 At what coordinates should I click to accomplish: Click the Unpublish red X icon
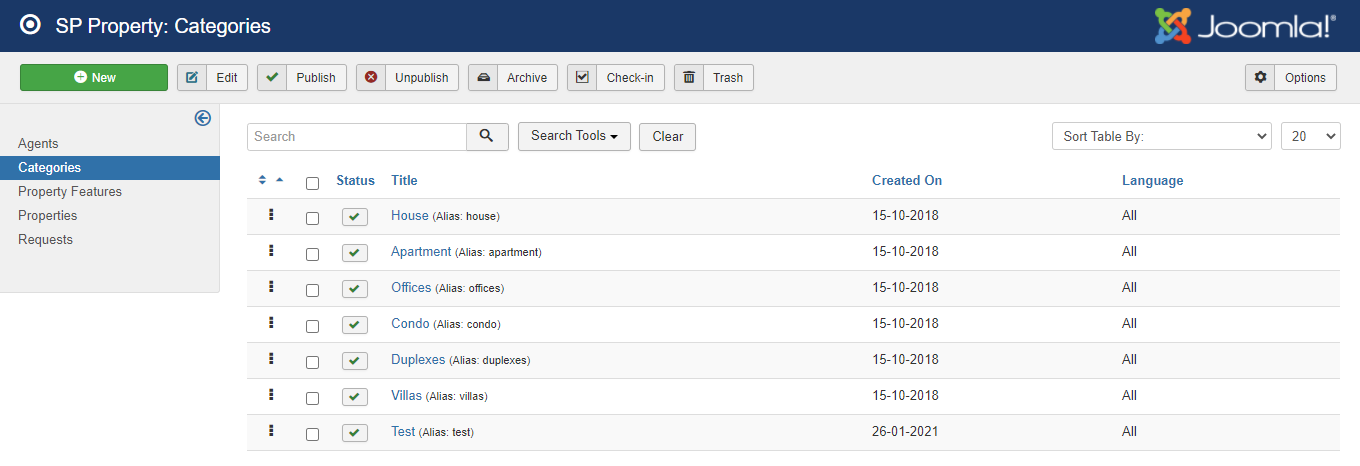[371, 78]
